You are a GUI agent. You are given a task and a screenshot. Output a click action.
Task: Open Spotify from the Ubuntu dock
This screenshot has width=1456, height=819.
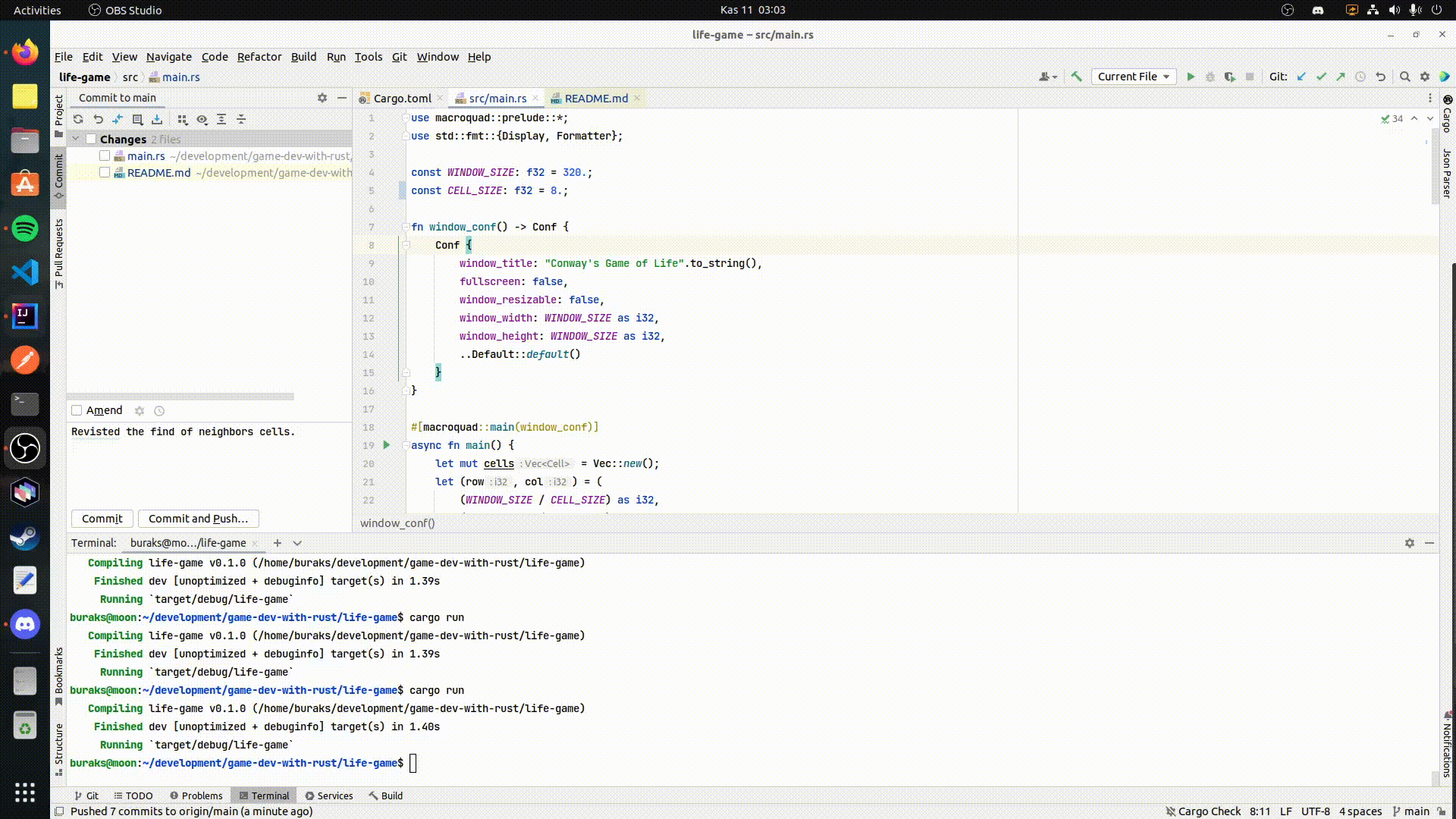(x=25, y=228)
